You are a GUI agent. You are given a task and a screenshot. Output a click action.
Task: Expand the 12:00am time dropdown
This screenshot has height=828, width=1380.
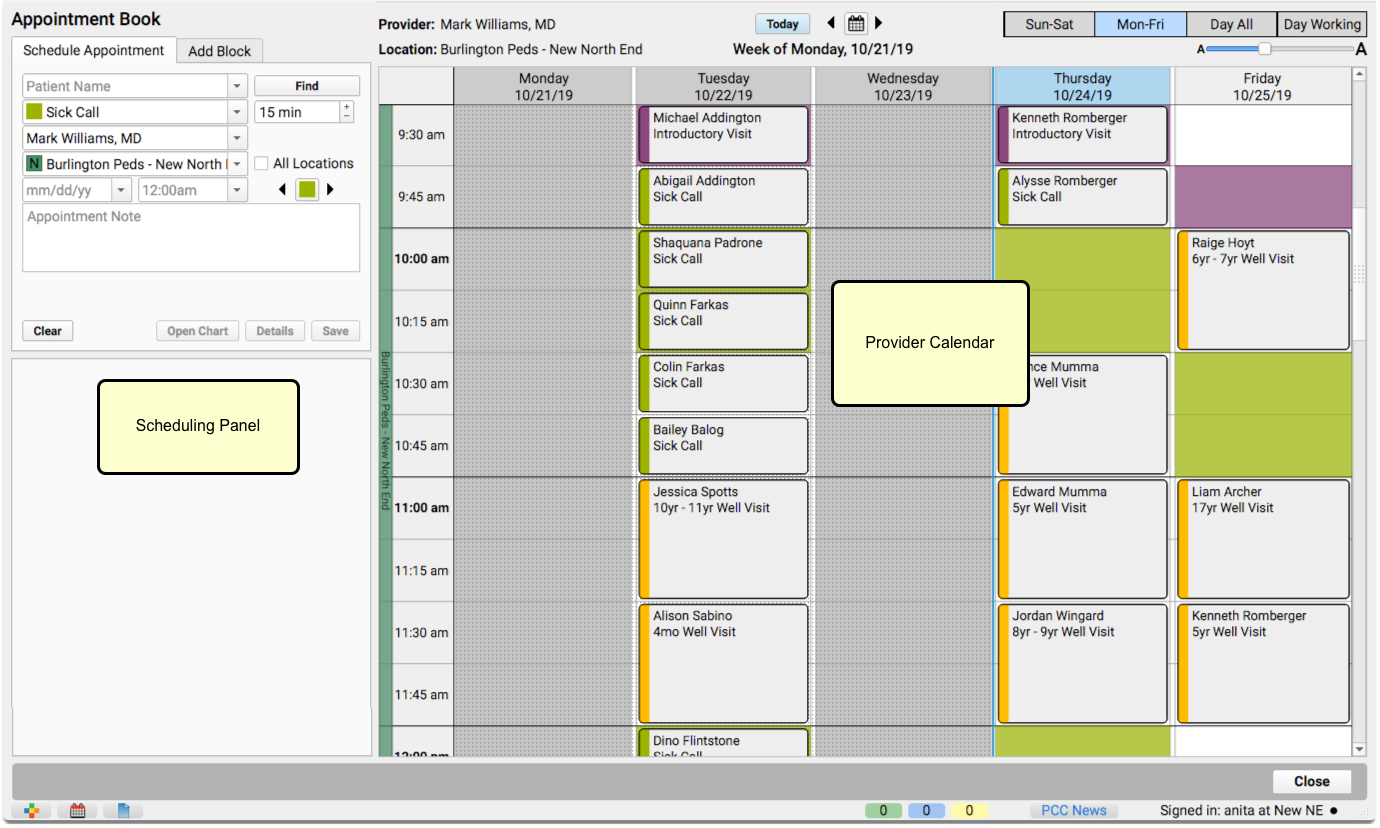tap(237, 190)
